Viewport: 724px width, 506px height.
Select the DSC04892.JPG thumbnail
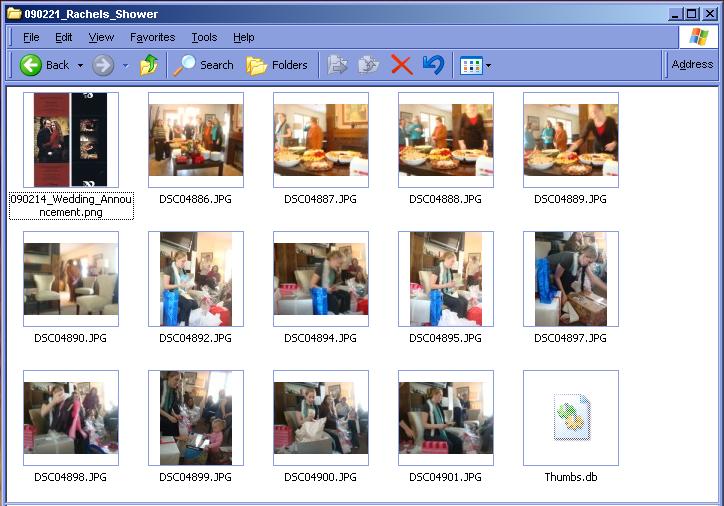196,279
